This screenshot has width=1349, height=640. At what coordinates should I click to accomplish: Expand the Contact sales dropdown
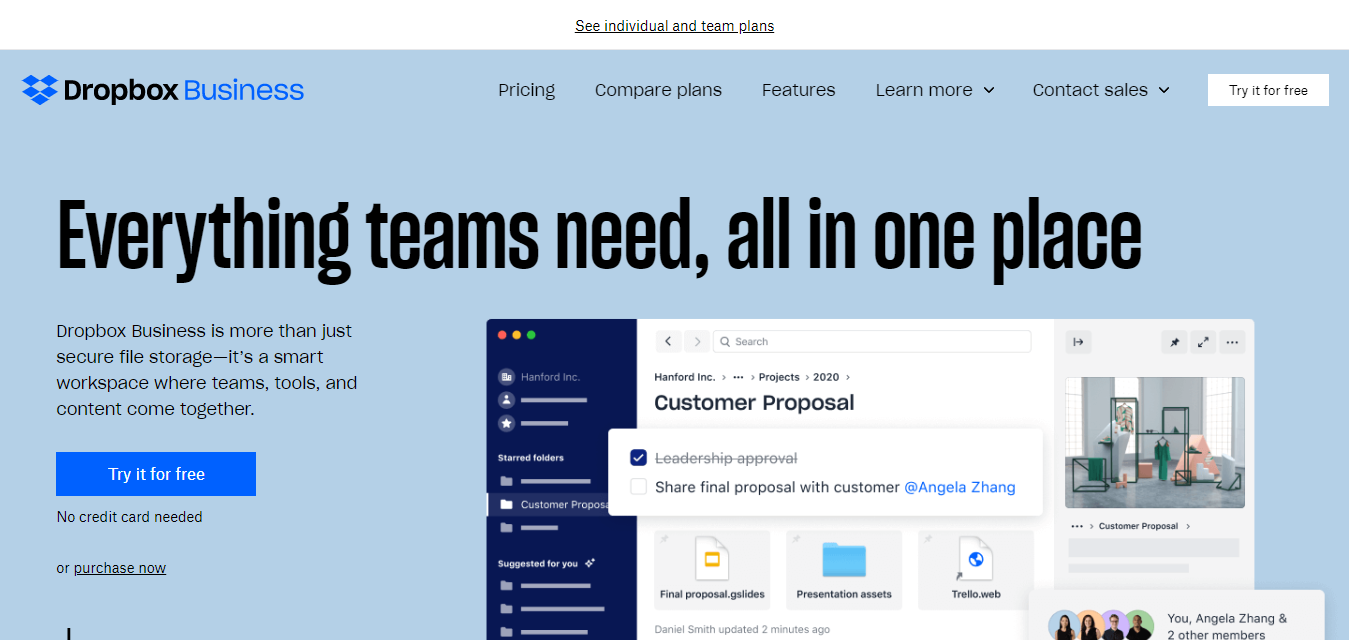[x=1100, y=90]
